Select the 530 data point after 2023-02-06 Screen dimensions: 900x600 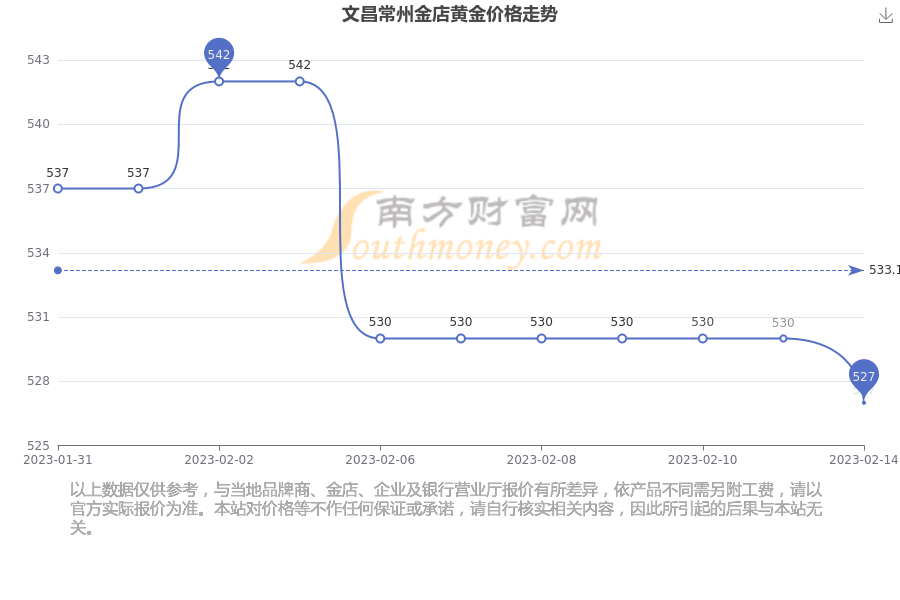(461, 339)
